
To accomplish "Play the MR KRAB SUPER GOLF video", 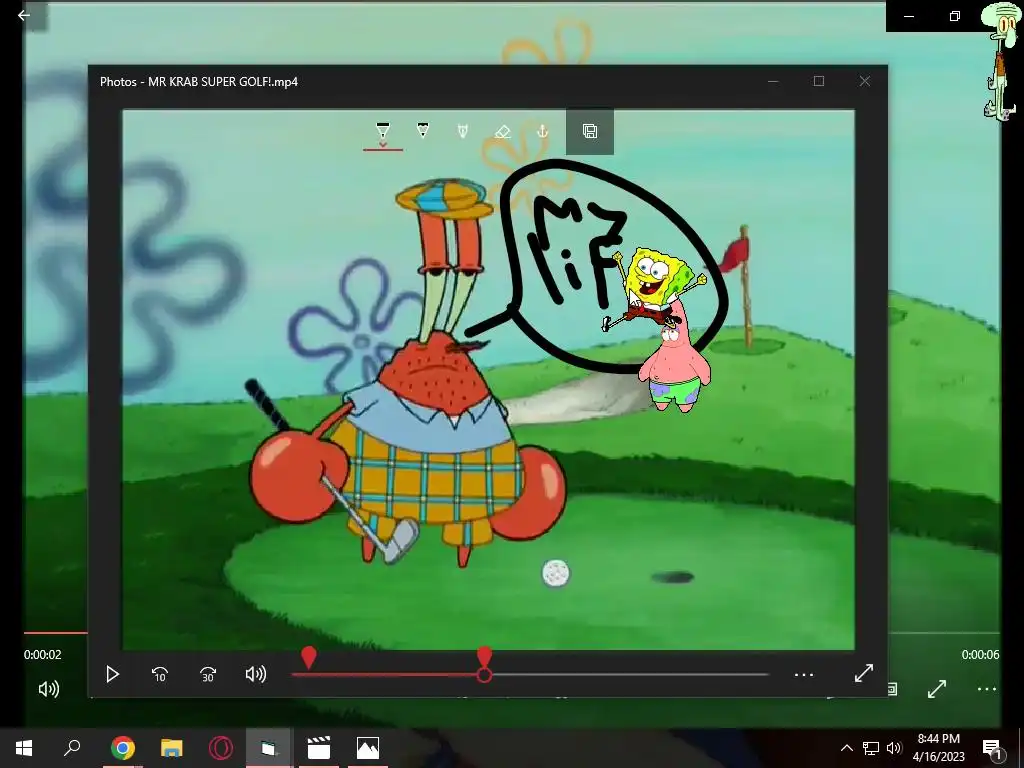I will (112, 674).
